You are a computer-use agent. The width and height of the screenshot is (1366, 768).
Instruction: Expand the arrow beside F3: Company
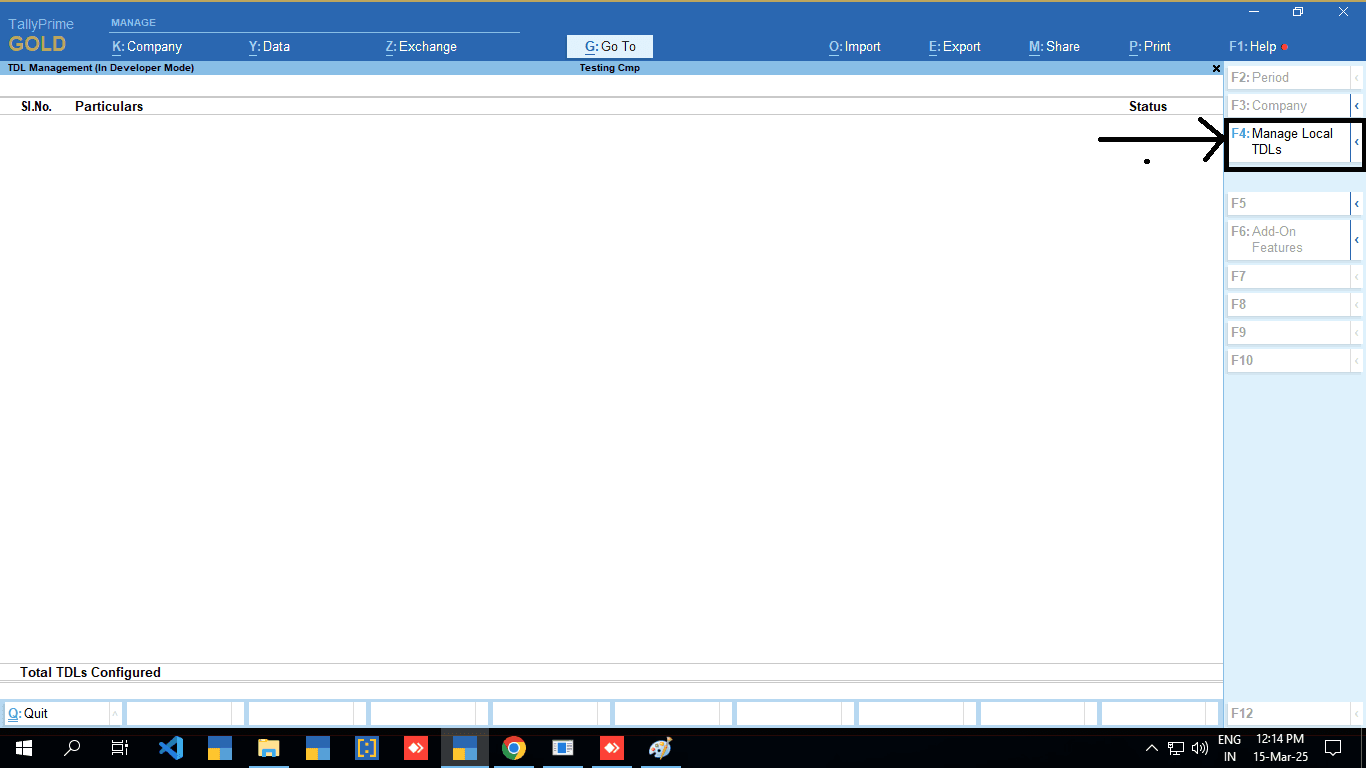click(1357, 105)
